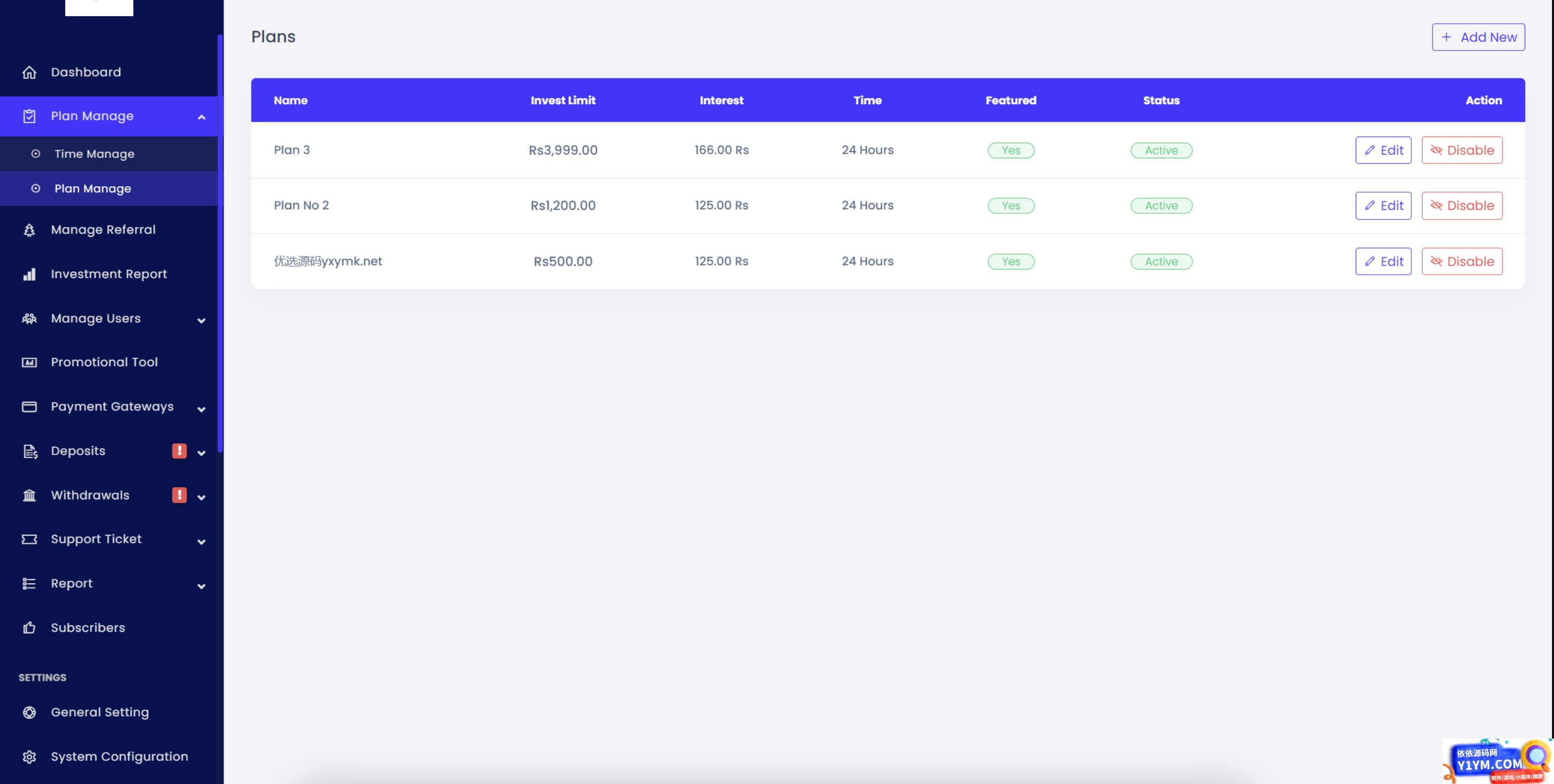This screenshot has width=1554, height=784.
Task: Click the Plan Manage sidebar icon
Action: coord(29,116)
